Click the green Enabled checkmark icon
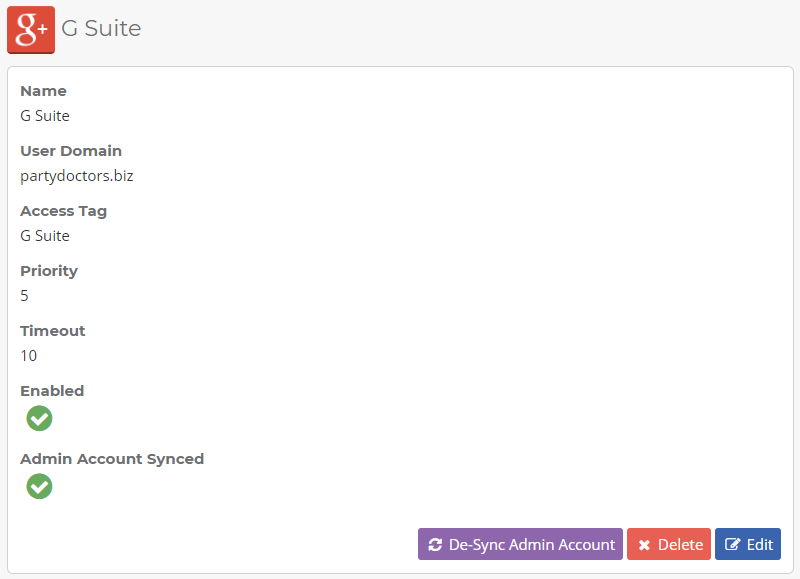This screenshot has width=800, height=579. [x=39, y=419]
